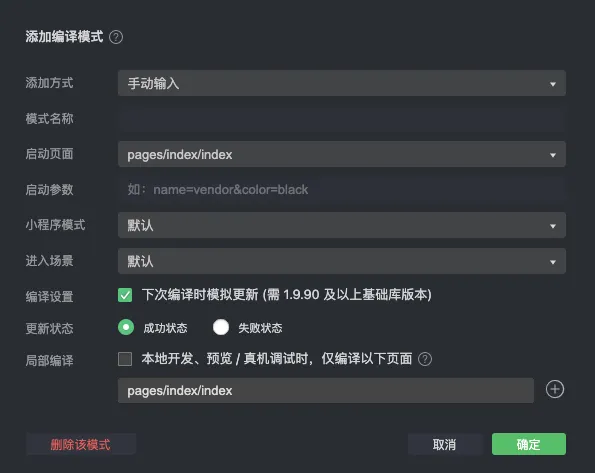Select the 失败状态 radio button
This screenshot has height=473, width=595.
[x=221, y=327]
